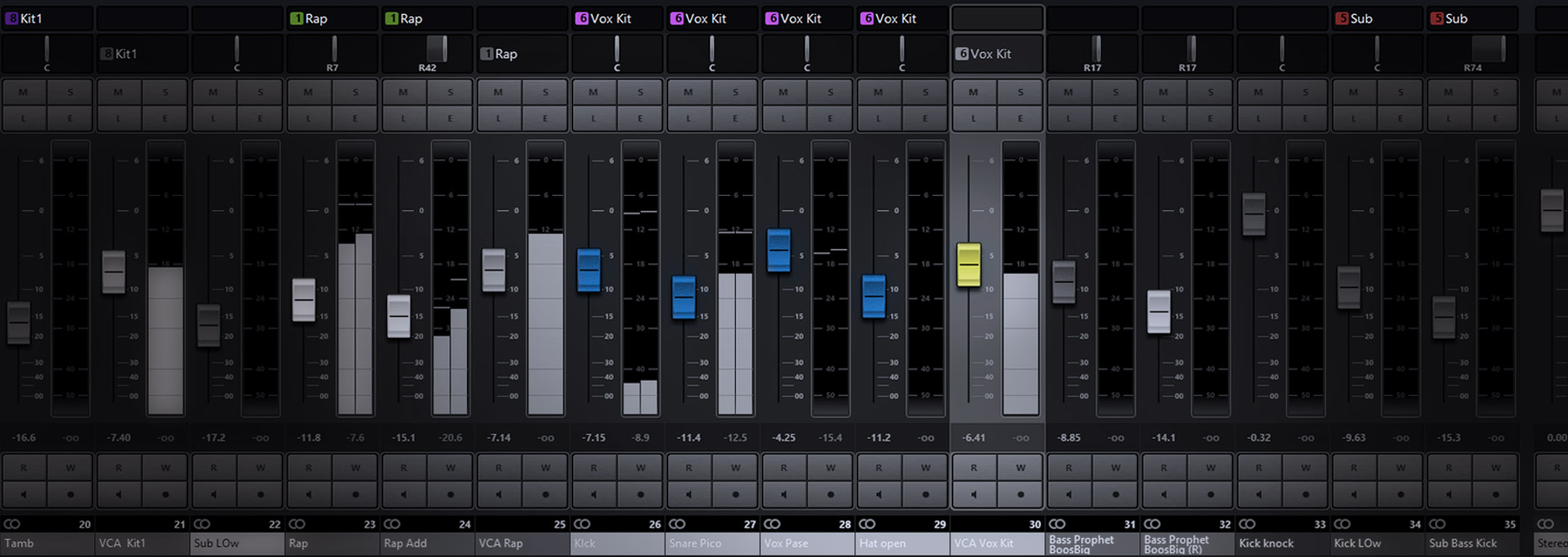Open Vox Kit routing on Snare Pico
This screenshot has height=557, width=1568.
(x=712, y=18)
